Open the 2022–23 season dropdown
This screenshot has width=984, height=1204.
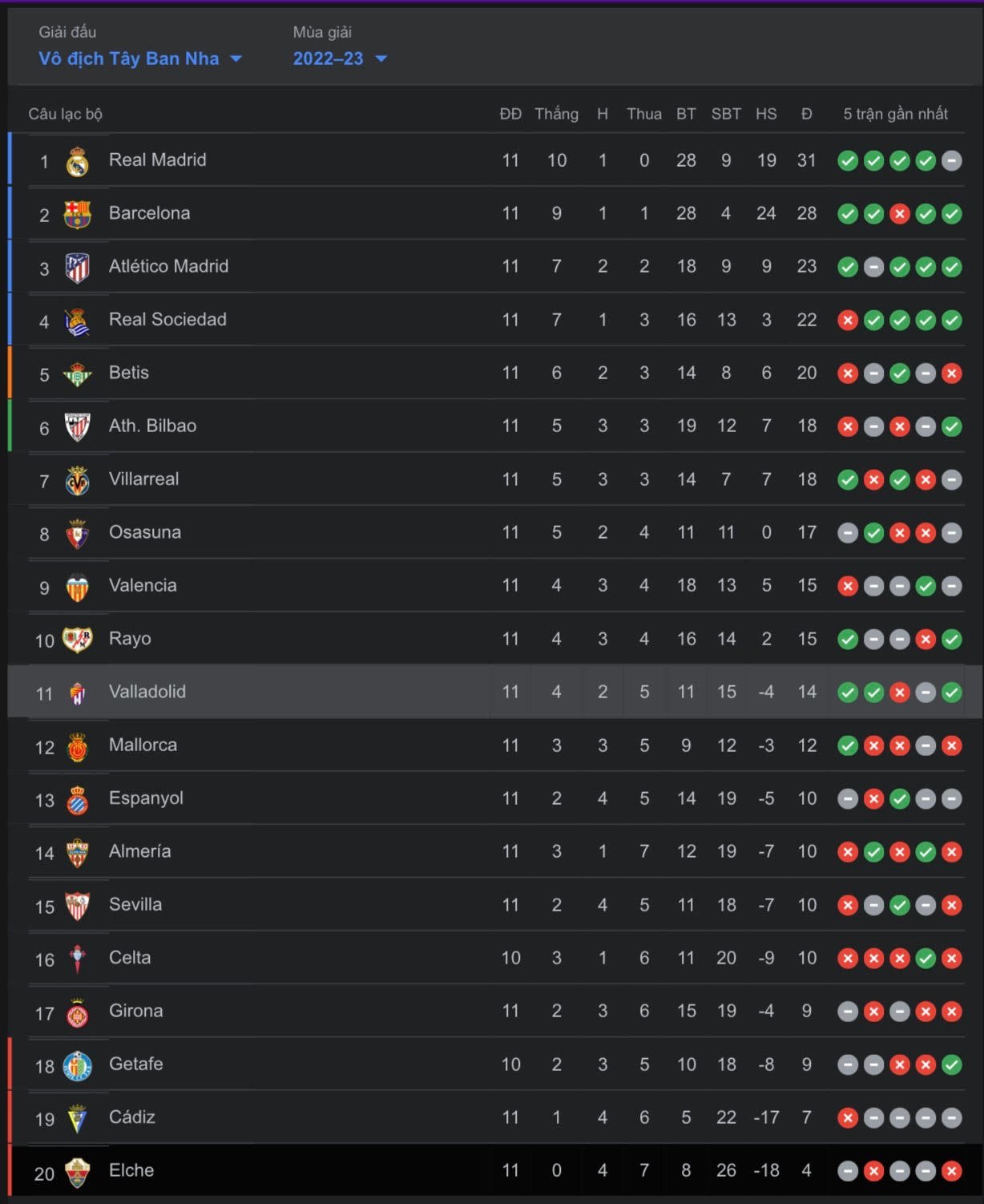pos(340,59)
